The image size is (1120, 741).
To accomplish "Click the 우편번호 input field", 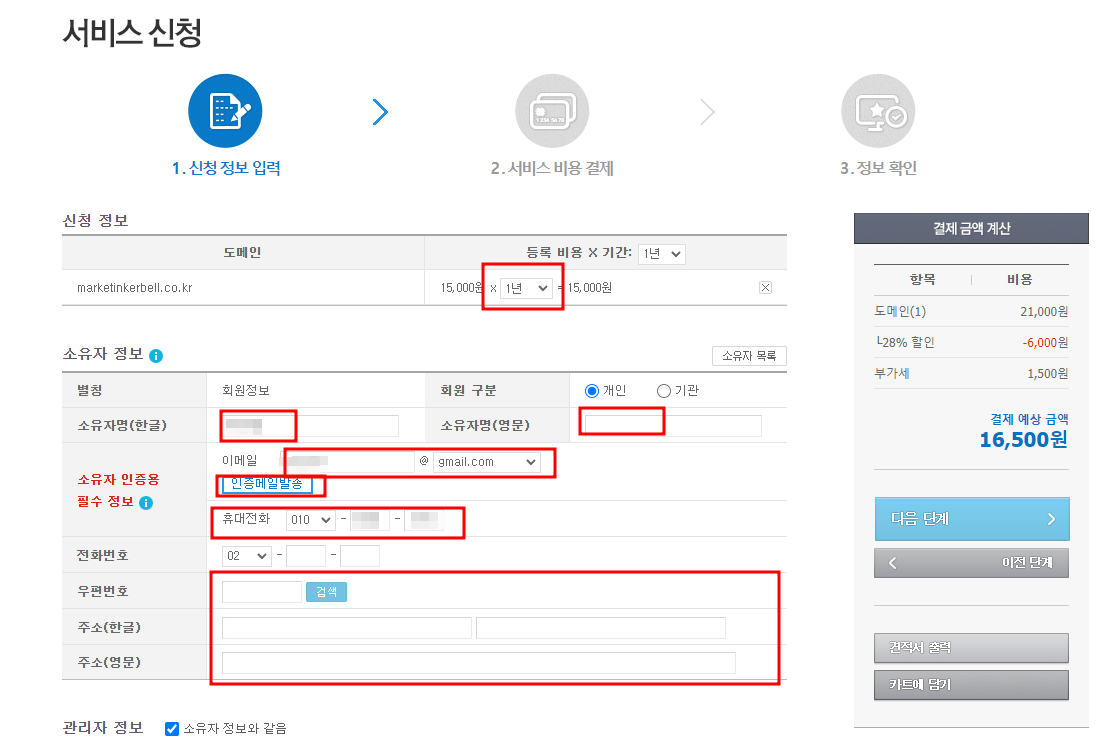I will point(260,591).
